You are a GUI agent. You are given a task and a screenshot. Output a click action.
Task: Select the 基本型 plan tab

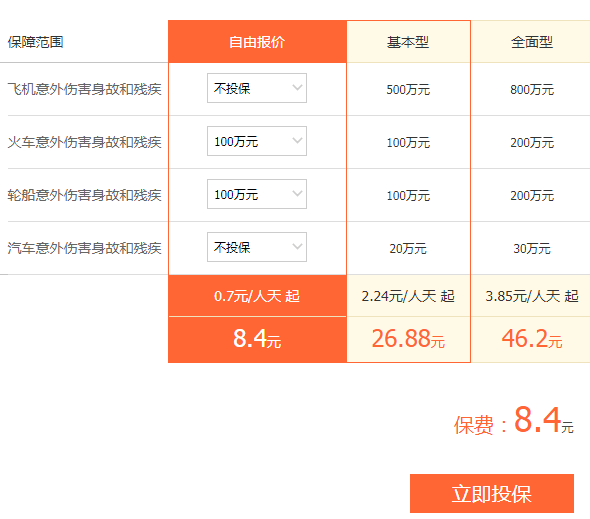[x=408, y=42]
